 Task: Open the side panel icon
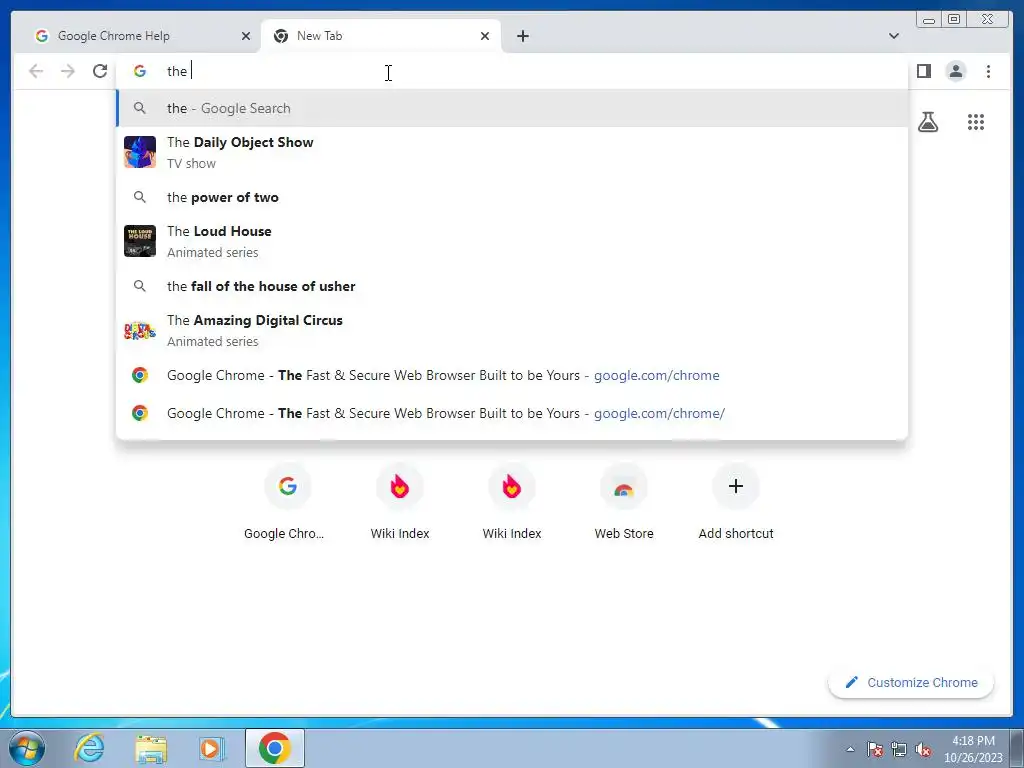(923, 71)
